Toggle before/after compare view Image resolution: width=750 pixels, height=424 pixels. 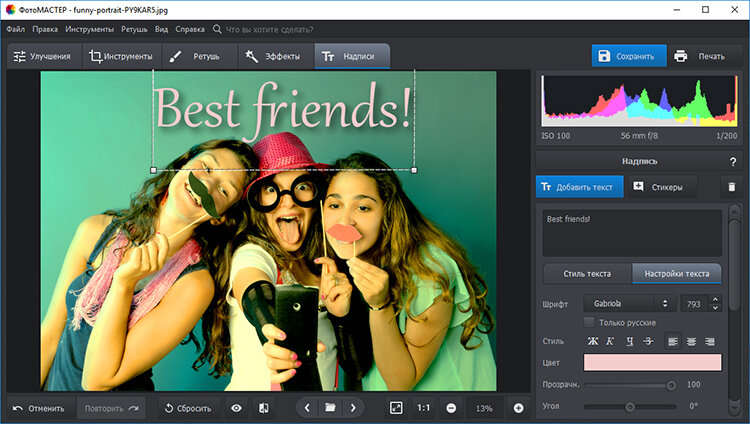[x=264, y=408]
